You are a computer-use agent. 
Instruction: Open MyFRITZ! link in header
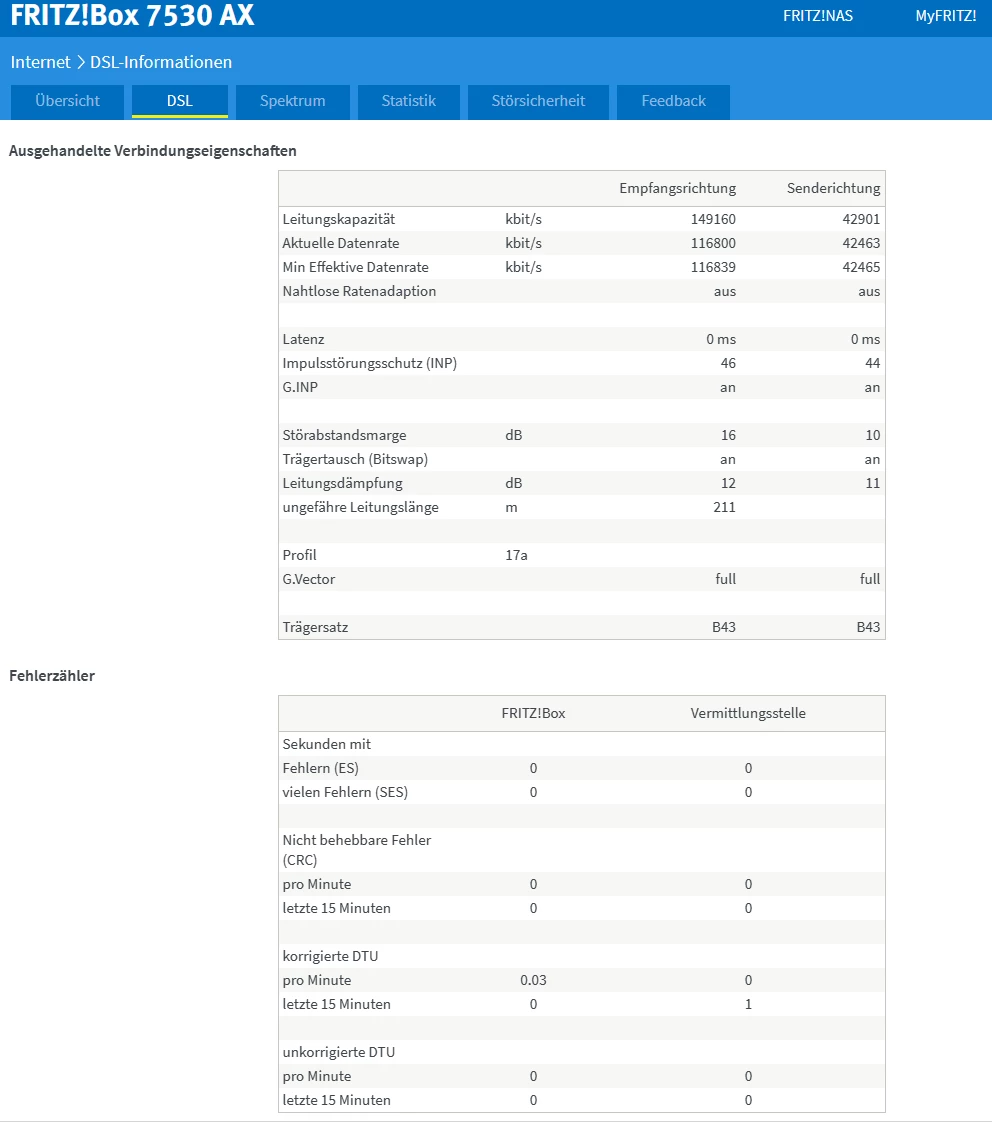pyautogui.click(x=945, y=16)
